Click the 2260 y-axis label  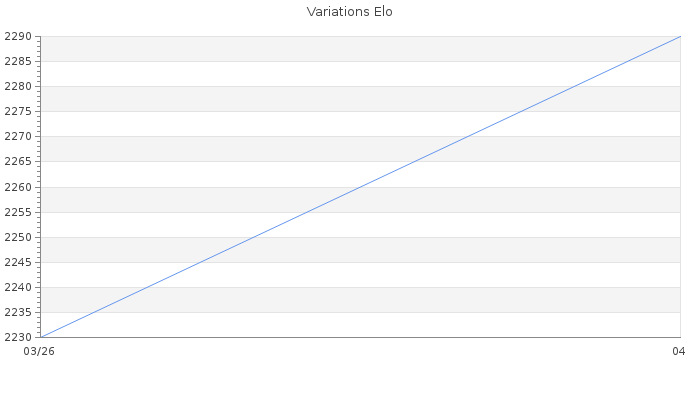pyautogui.click(x=19, y=187)
